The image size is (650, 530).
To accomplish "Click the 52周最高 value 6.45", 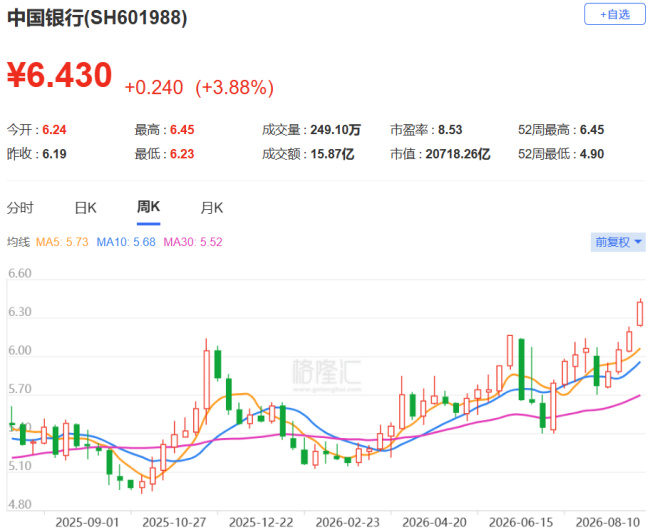I will [592, 130].
